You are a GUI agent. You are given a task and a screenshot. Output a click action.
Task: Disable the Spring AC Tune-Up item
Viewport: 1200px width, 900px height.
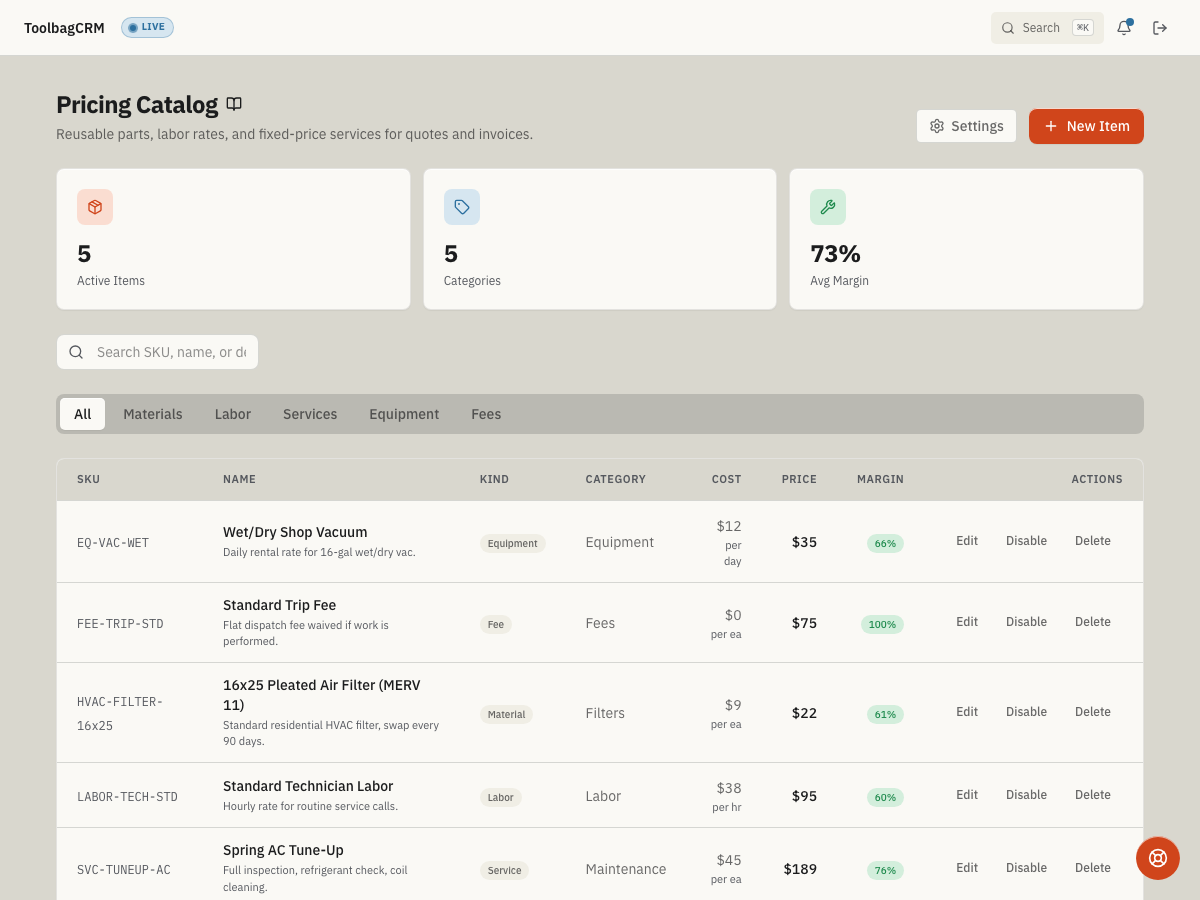click(1026, 868)
